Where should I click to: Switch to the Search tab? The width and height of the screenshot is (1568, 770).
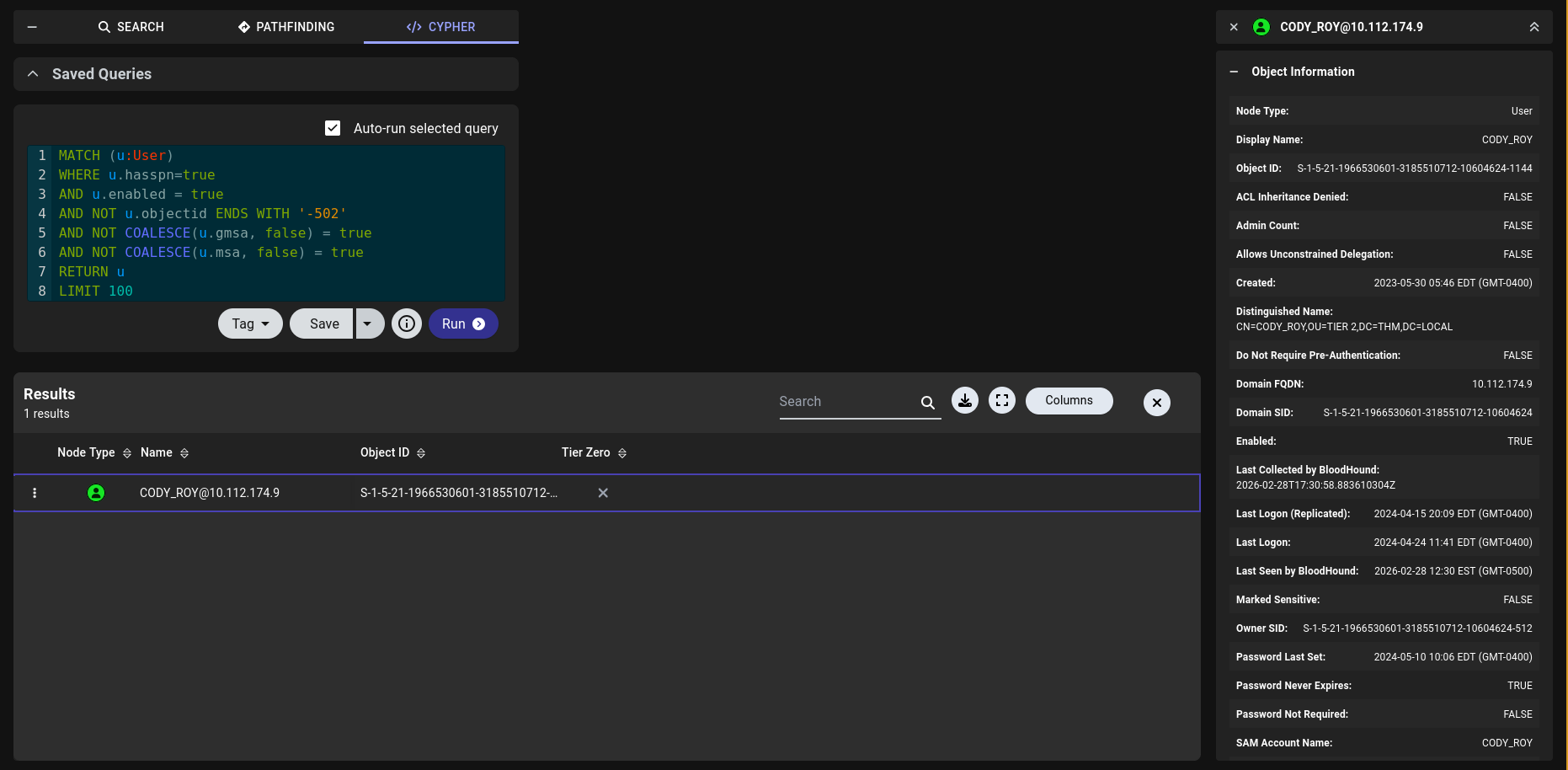[x=131, y=27]
